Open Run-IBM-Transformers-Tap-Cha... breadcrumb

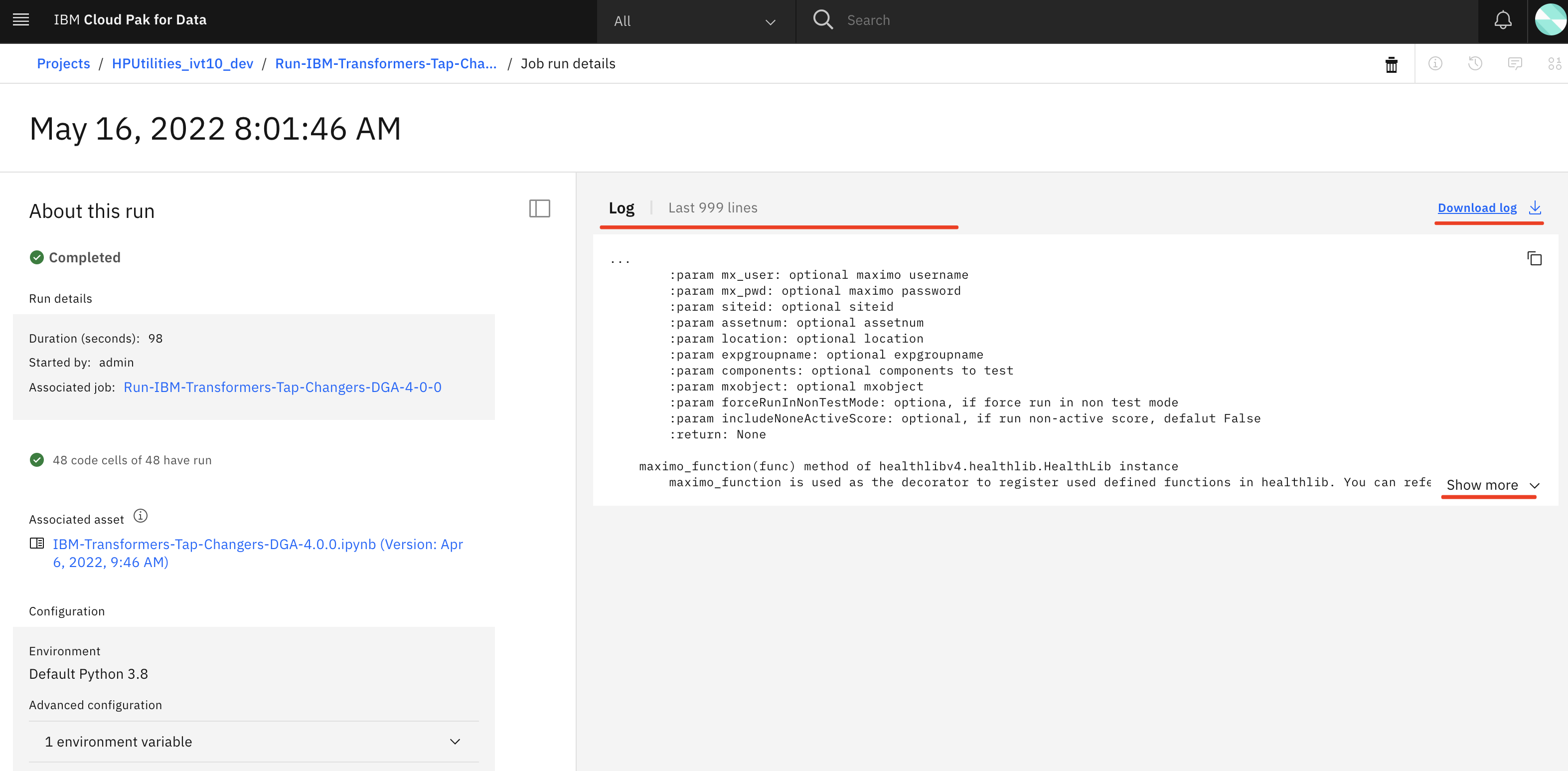pos(386,63)
